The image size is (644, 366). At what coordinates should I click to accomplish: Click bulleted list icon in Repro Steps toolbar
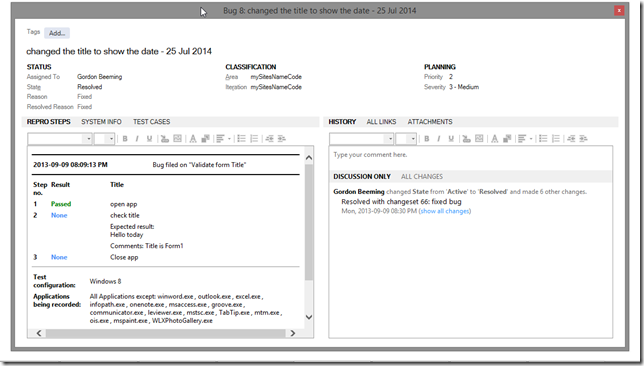tap(242, 139)
